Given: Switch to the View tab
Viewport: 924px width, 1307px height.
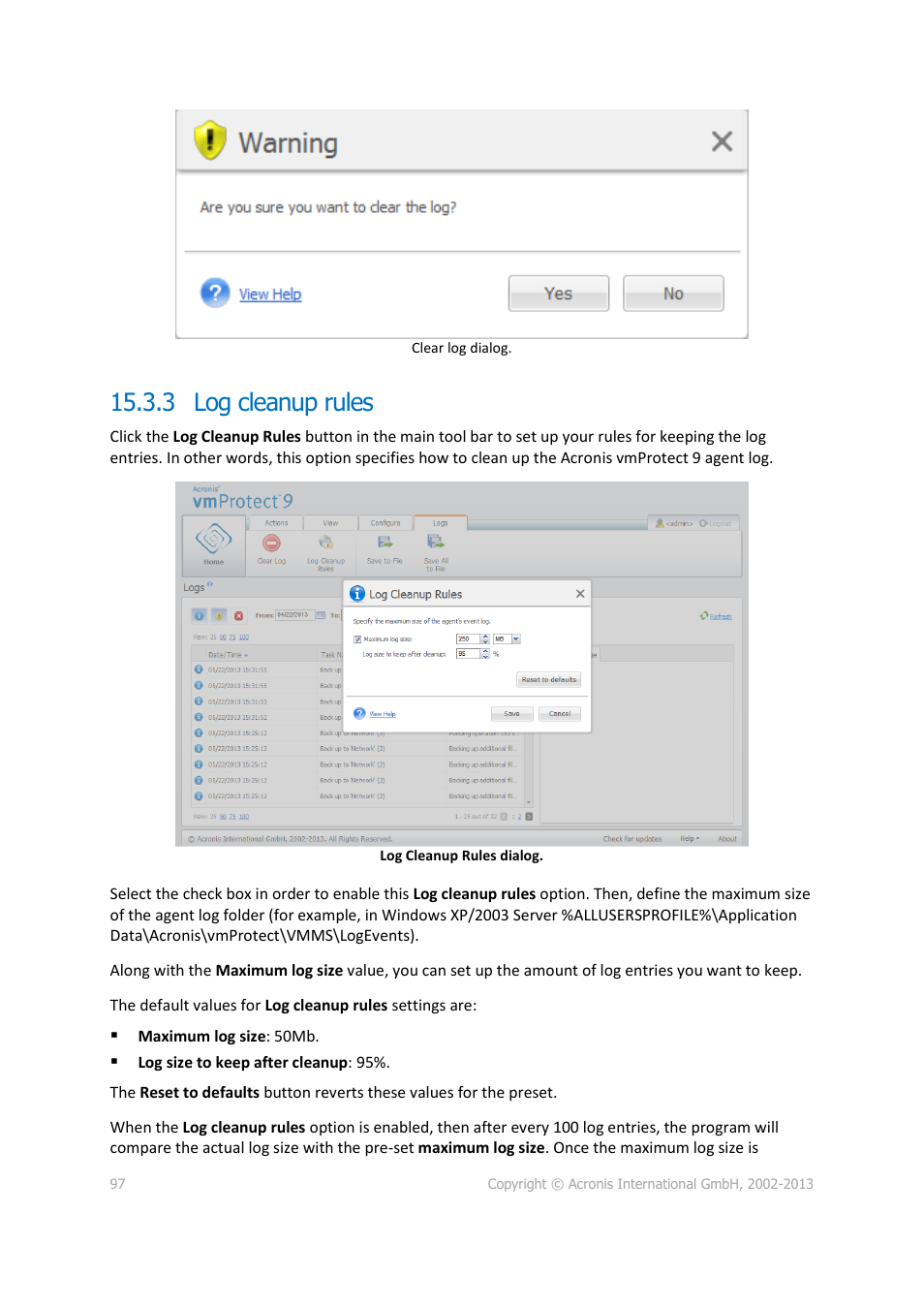Looking at the screenshot, I should 330,523.
